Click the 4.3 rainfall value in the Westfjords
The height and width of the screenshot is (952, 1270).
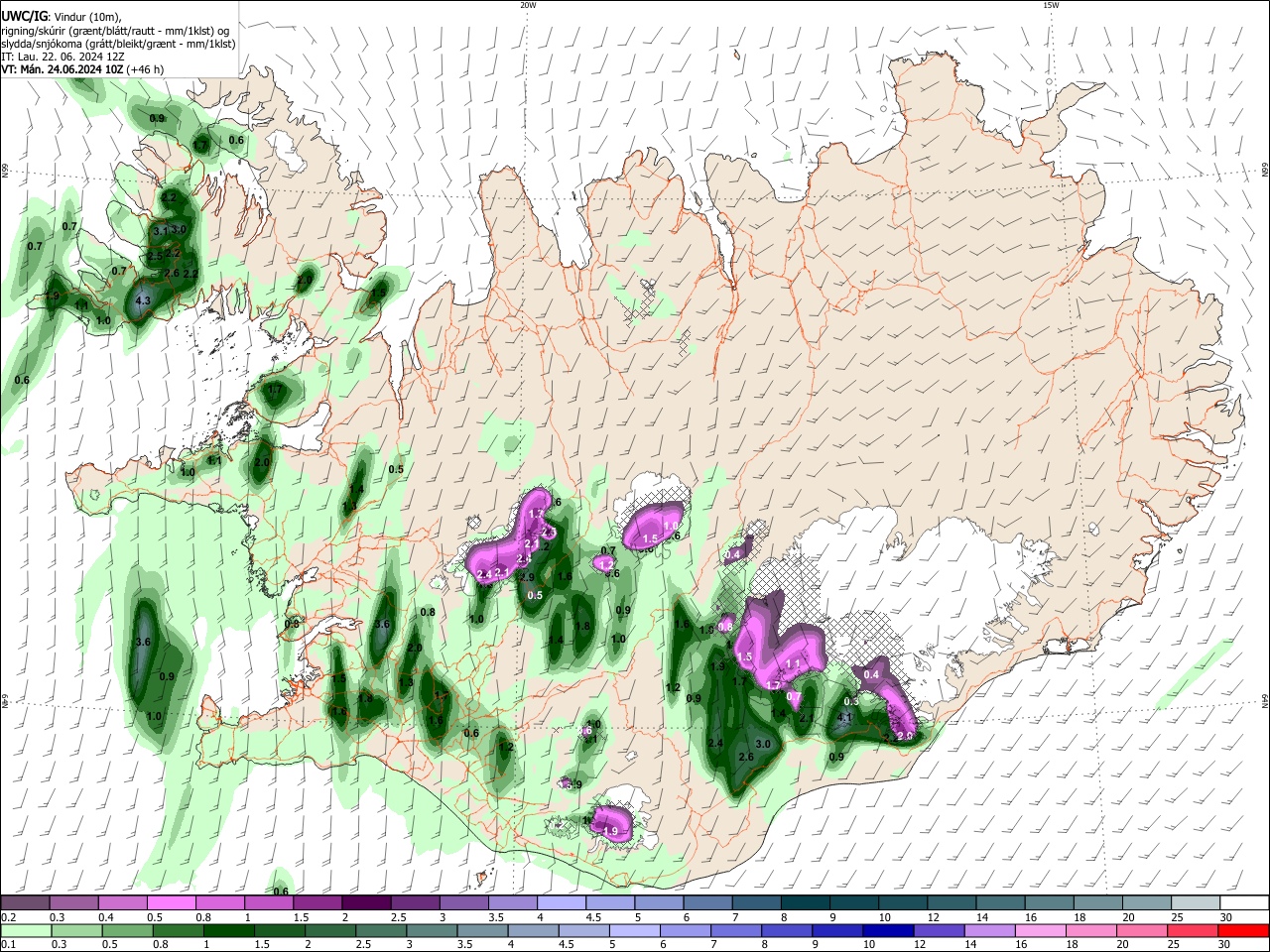(x=142, y=300)
